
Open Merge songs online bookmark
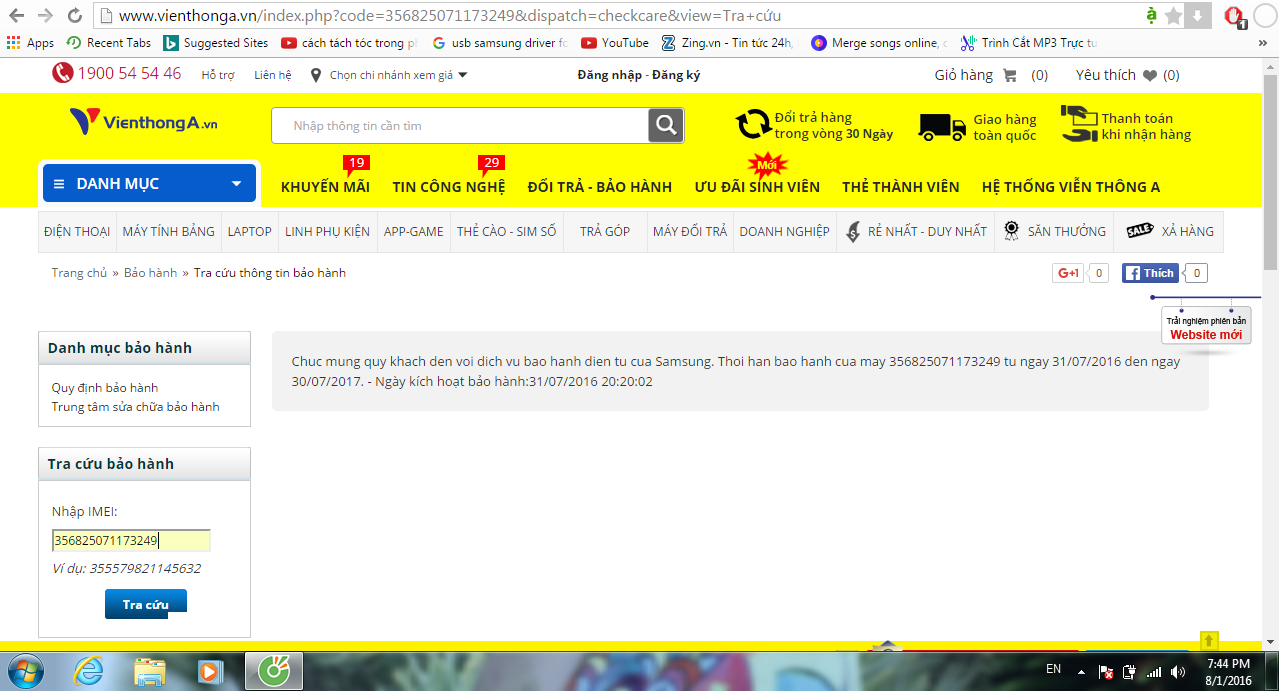(879, 43)
